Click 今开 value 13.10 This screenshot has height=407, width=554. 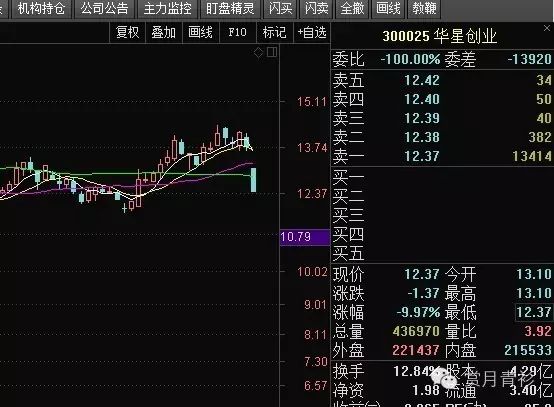534,274
